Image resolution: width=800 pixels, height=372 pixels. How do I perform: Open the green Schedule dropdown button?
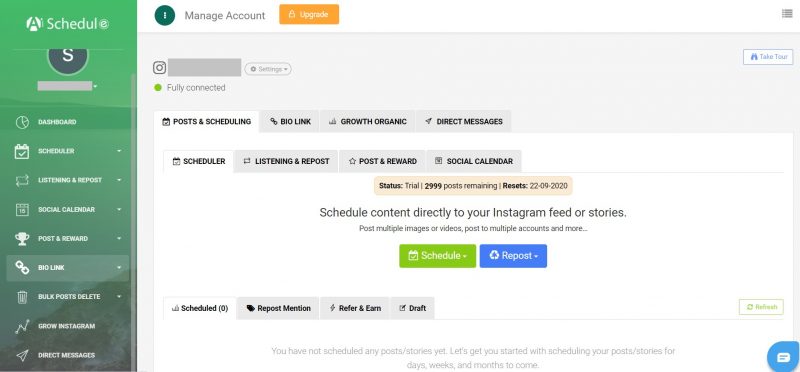[437, 256]
